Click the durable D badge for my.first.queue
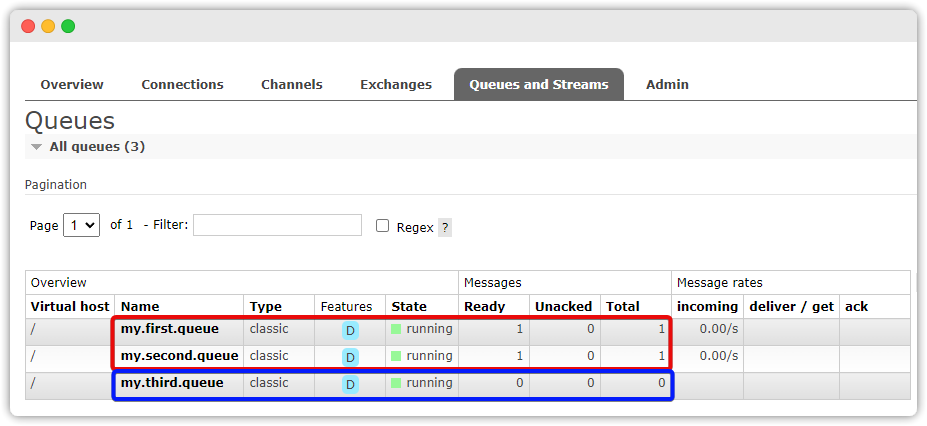927x426 pixels. 350,330
